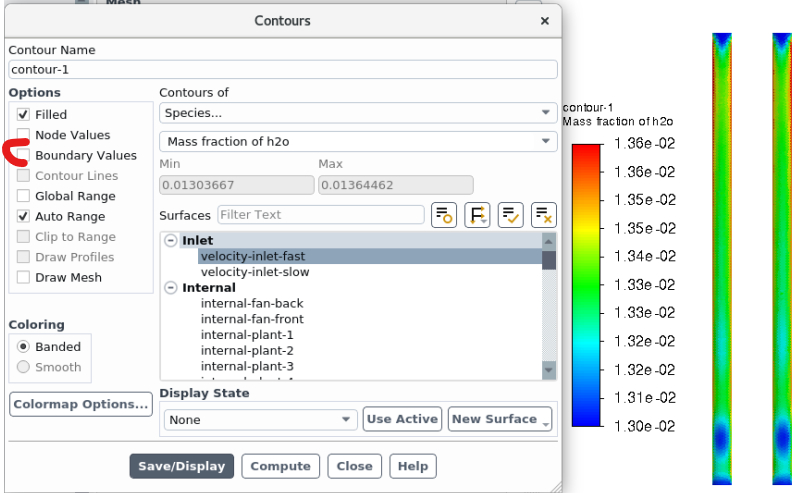Image resolution: width=798 pixels, height=493 pixels.
Task: Deselect all shown surfaces icon
Action: (x=543, y=215)
